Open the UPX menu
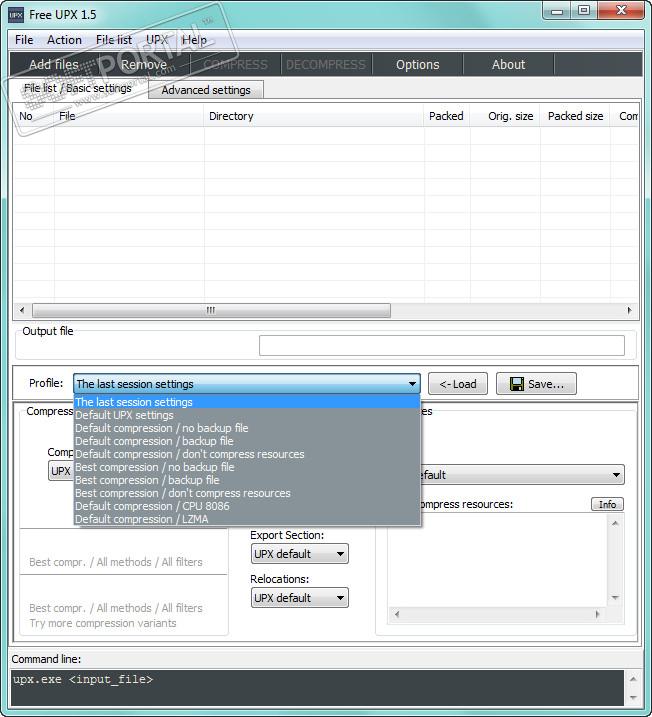Viewport: 652px width, 717px height. point(157,40)
